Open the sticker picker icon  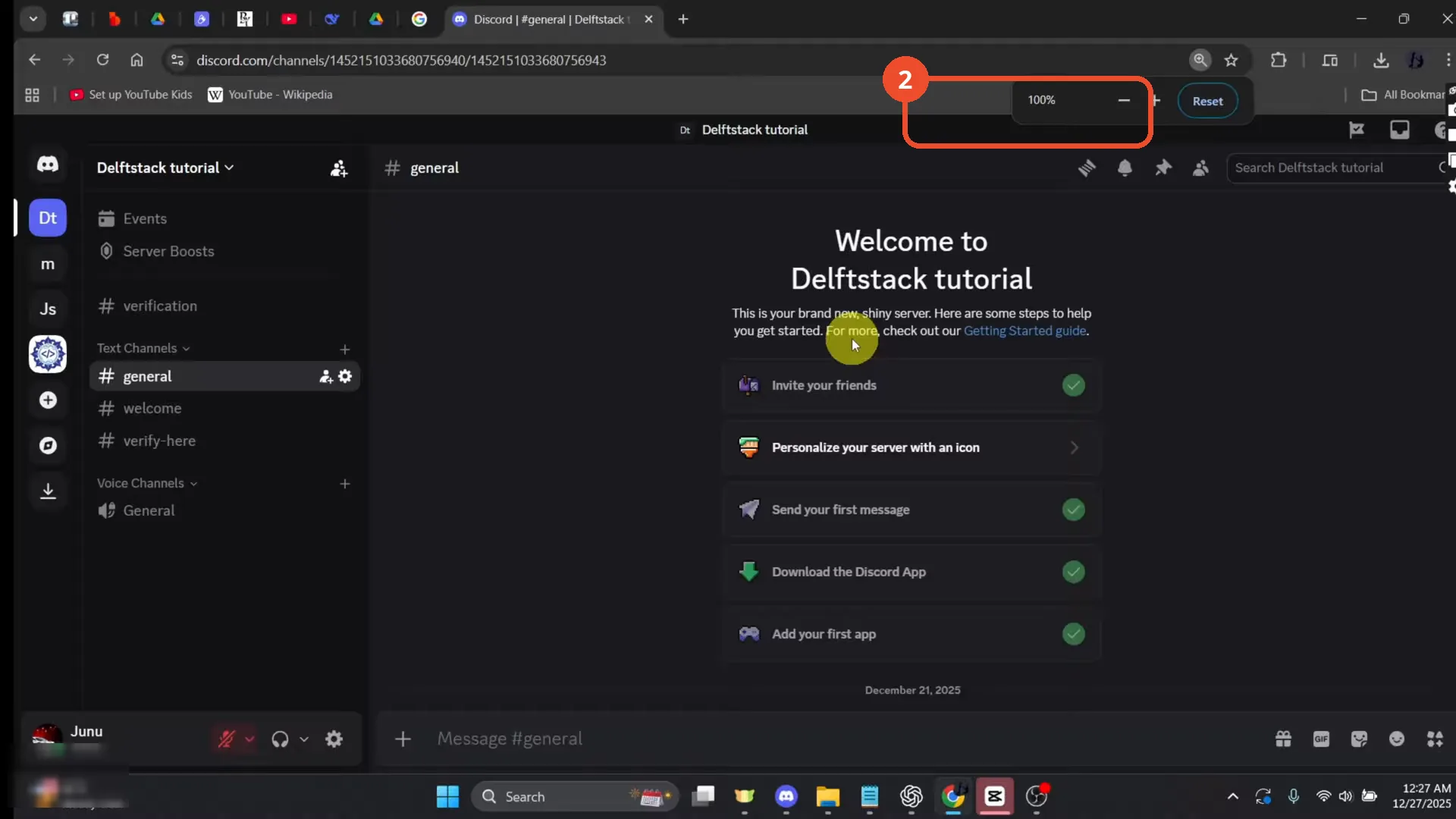pyautogui.click(x=1359, y=739)
